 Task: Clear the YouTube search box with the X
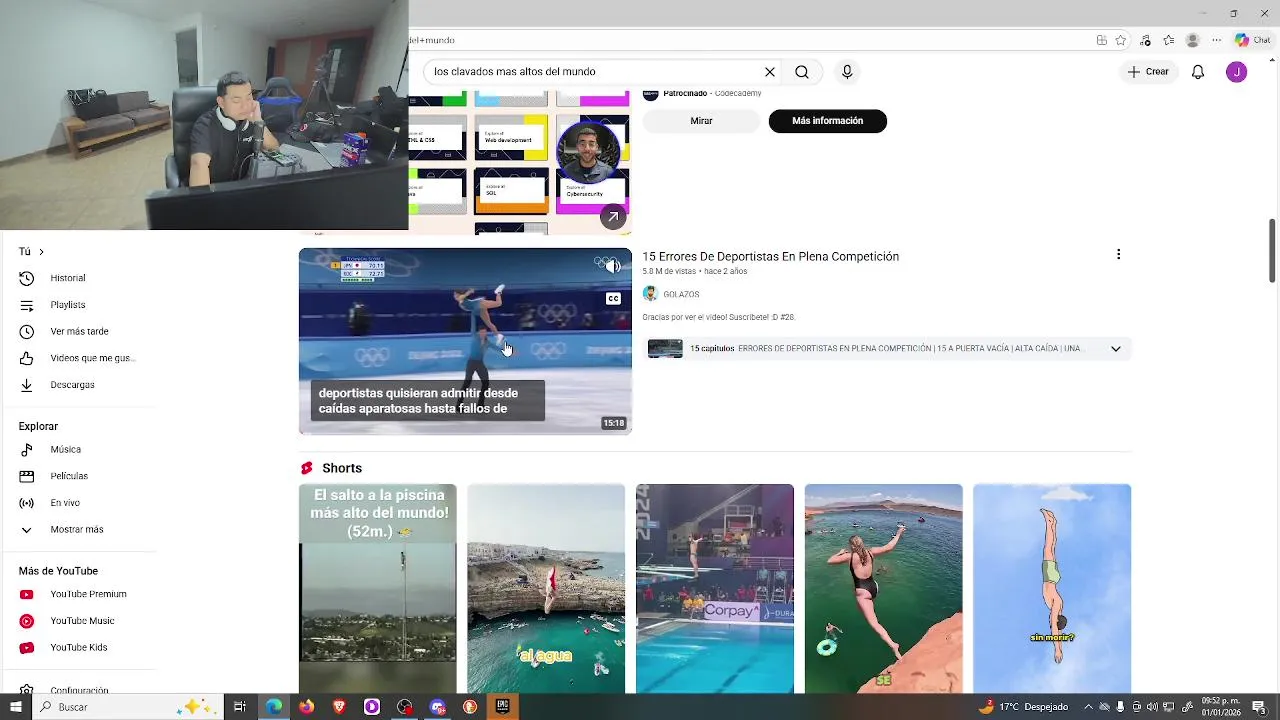[x=770, y=72]
